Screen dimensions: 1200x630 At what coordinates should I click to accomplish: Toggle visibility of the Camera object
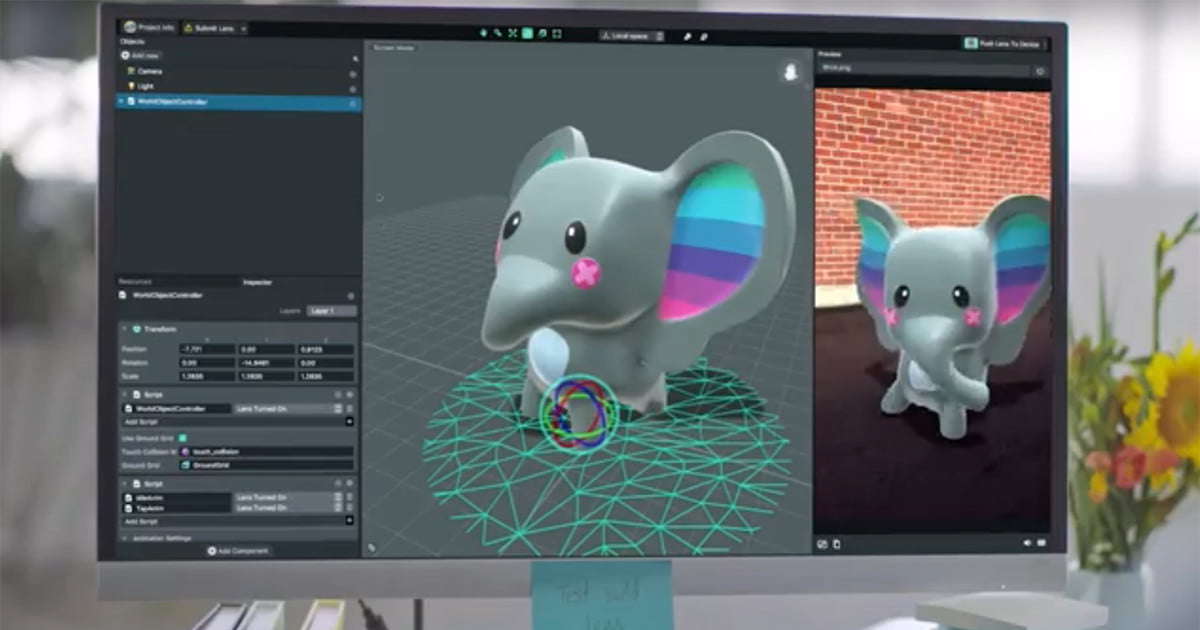353,74
